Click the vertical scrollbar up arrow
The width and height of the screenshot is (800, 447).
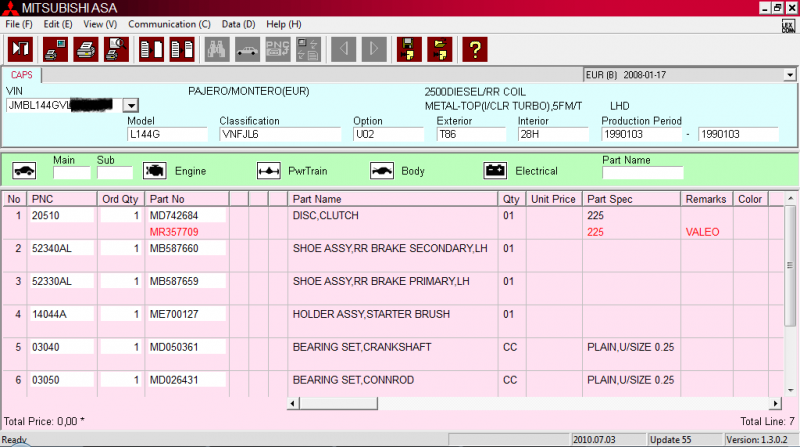point(790,198)
